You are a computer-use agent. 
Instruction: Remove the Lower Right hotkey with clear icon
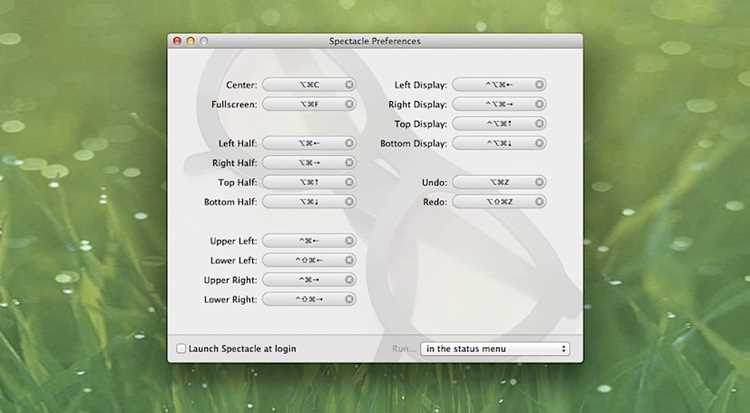click(x=349, y=299)
